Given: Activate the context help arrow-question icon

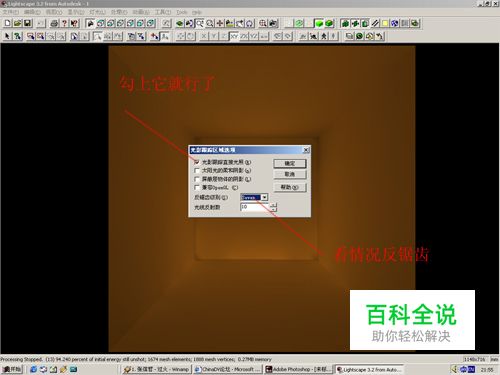Looking at the screenshot, I should (x=74, y=23).
